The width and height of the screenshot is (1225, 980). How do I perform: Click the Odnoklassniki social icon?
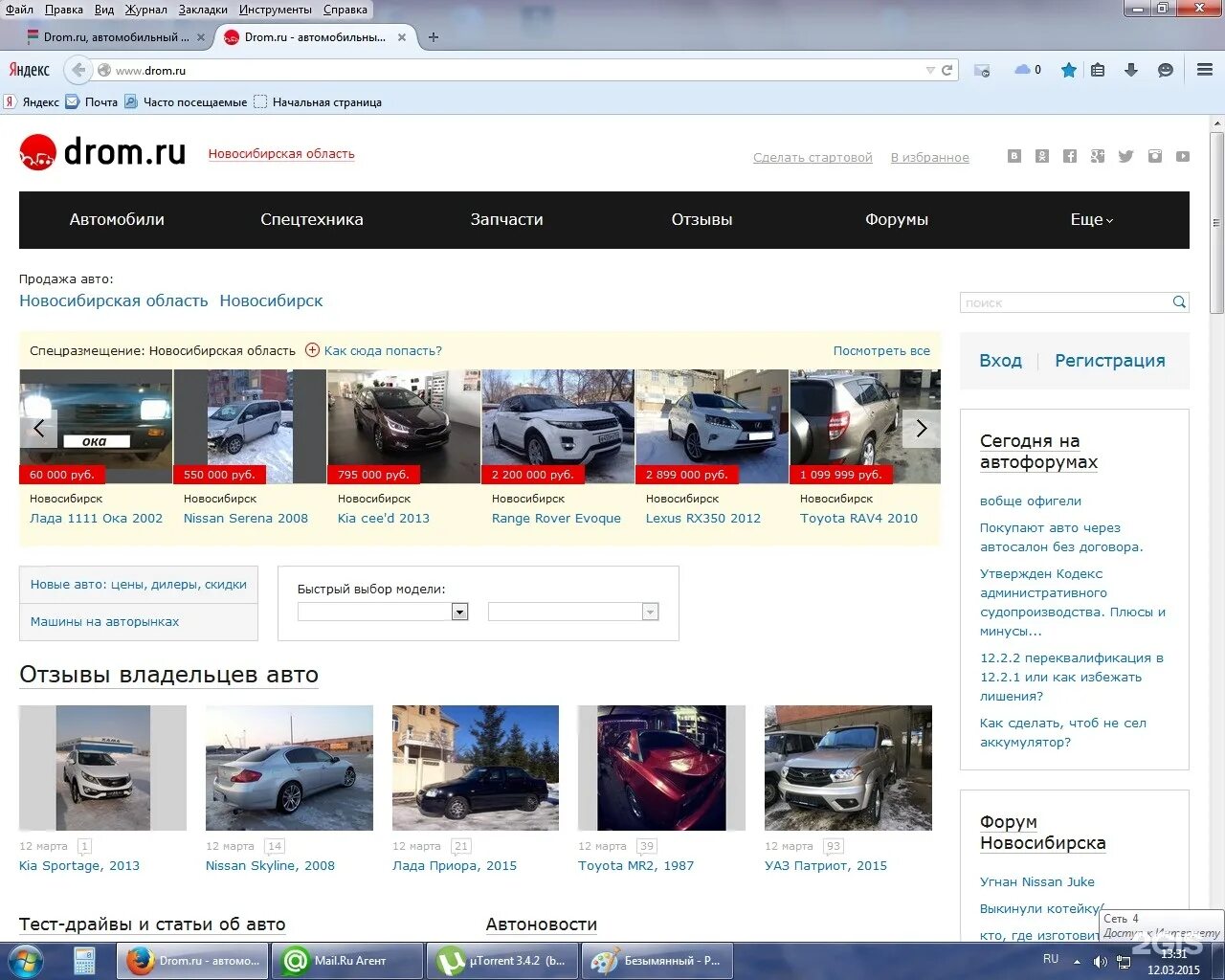[x=1042, y=156]
